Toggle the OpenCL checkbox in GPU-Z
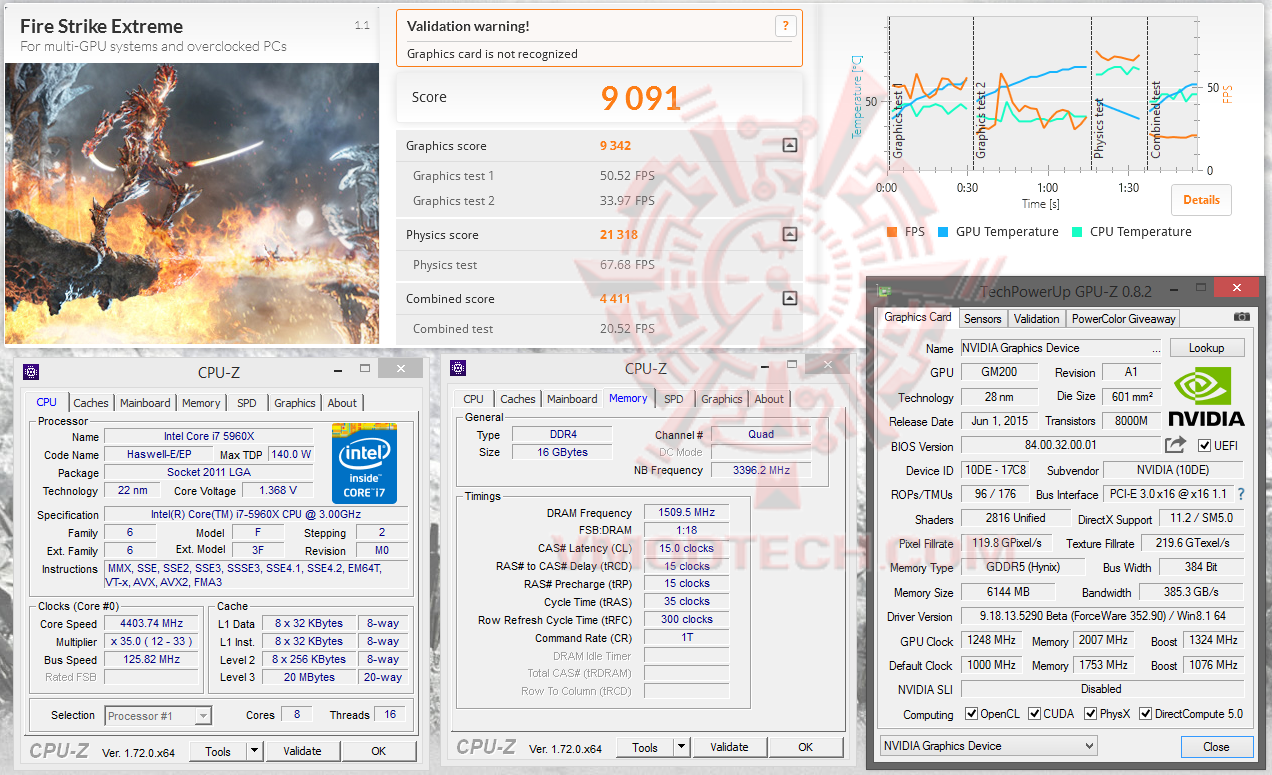The width and height of the screenshot is (1272, 775). coord(972,714)
